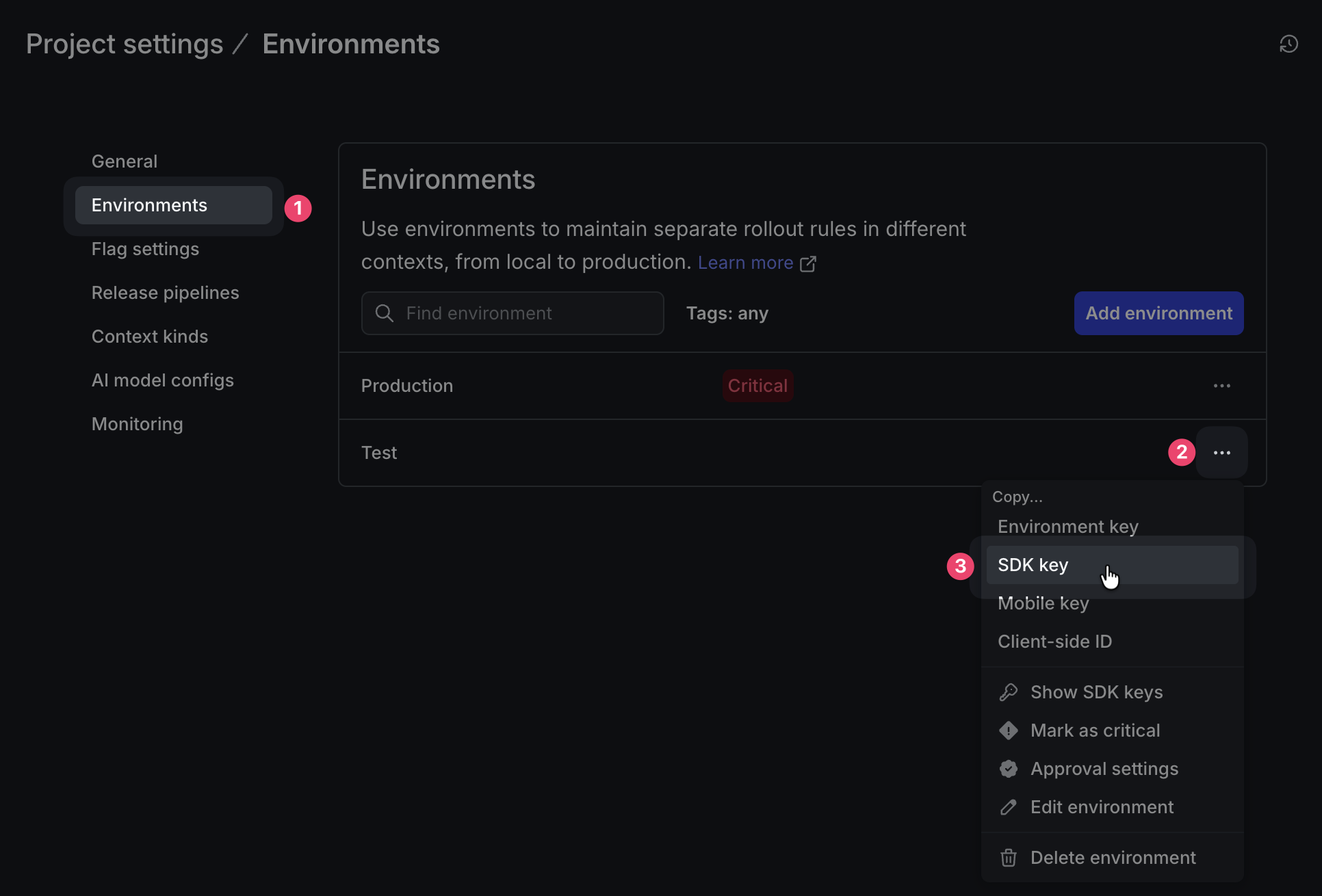1322x896 pixels.
Task: Navigate to Project settings breadcrumb
Action: click(125, 44)
